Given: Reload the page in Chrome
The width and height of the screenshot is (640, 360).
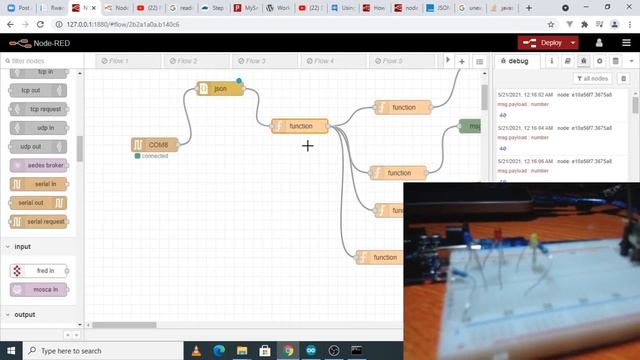Looking at the screenshot, I should click(x=40, y=24).
